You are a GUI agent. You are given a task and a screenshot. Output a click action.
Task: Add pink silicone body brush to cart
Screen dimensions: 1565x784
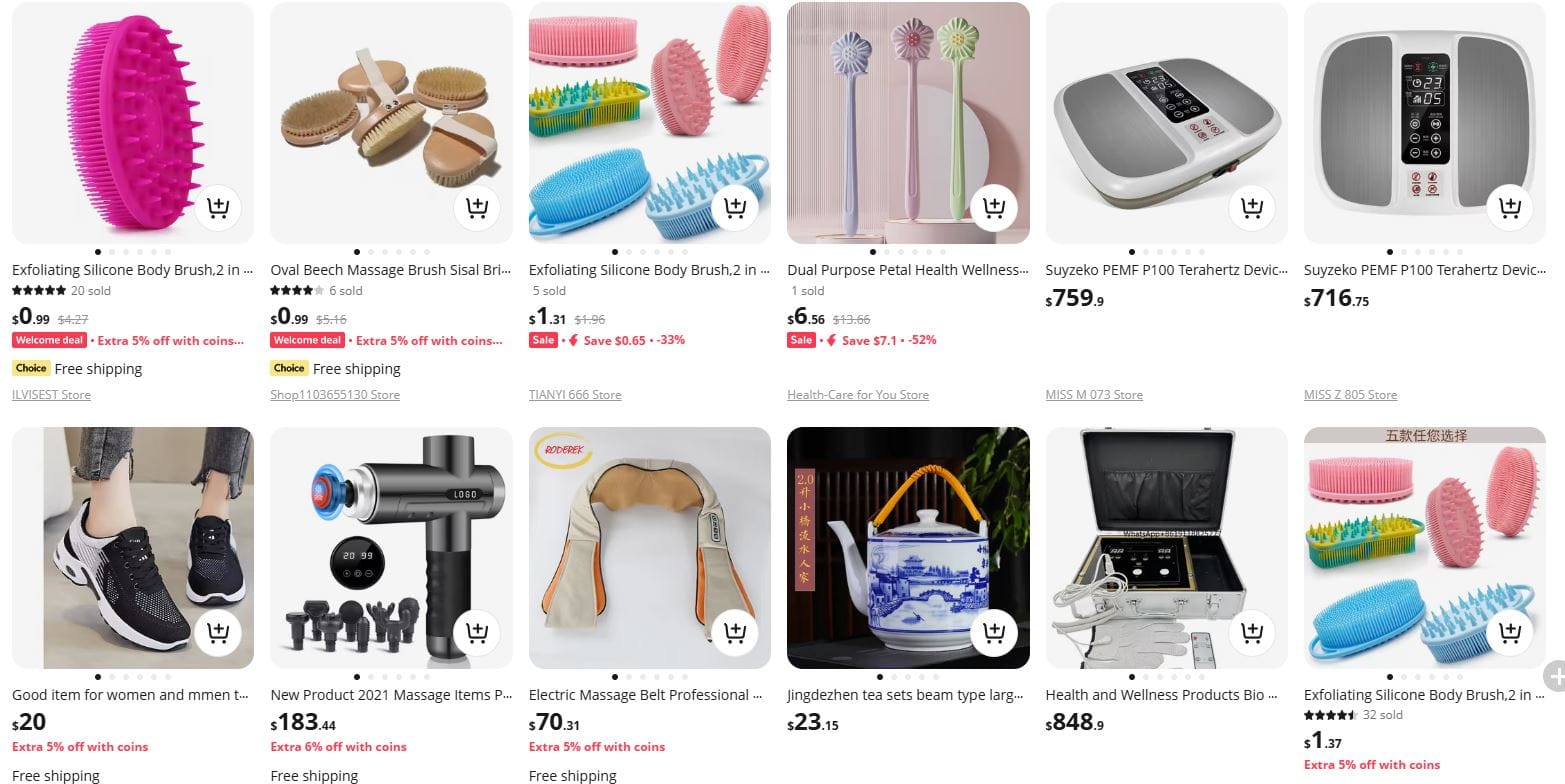[x=218, y=208]
